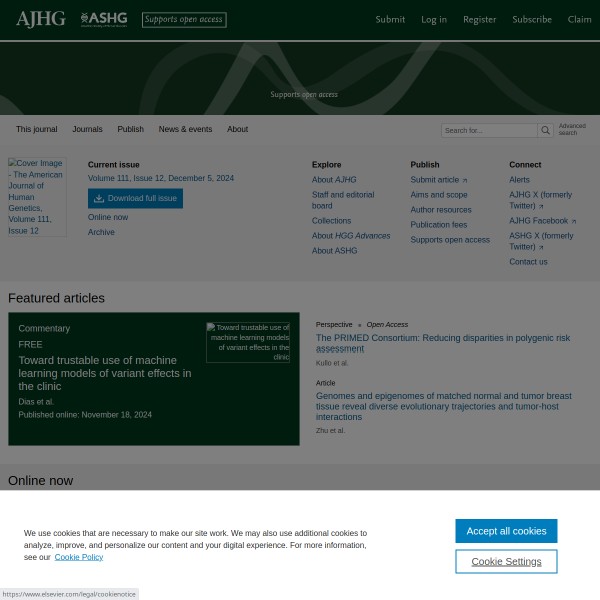Open the journal cover image thumbnail
This screenshot has width=600, height=600.
click(x=37, y=197)
